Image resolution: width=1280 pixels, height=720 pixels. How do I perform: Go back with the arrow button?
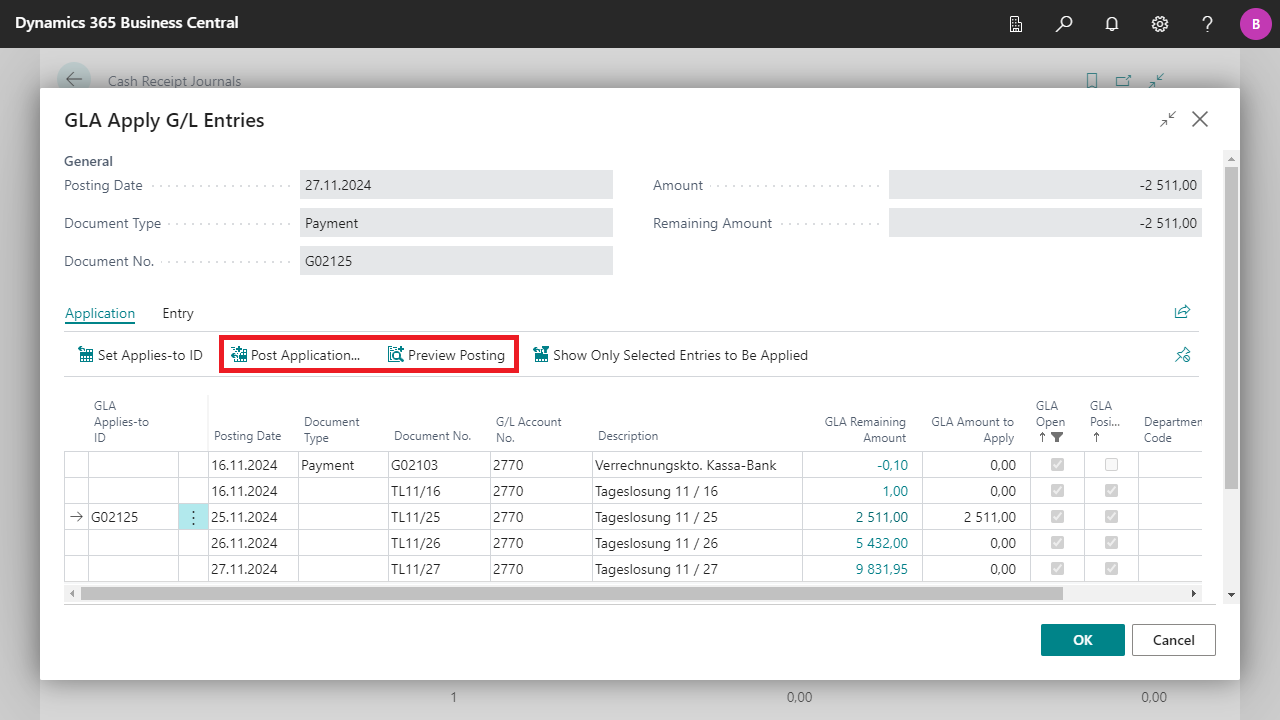click(74, 80)
